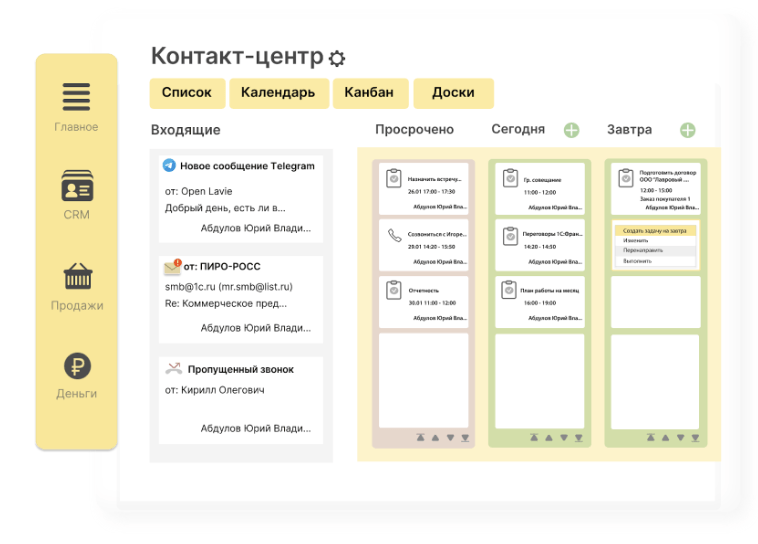The width and height of the screenshot is (758, 544).
Task: Click clipboard icon on Переговоры 1С:Франч card
Action: click(510, 236)
